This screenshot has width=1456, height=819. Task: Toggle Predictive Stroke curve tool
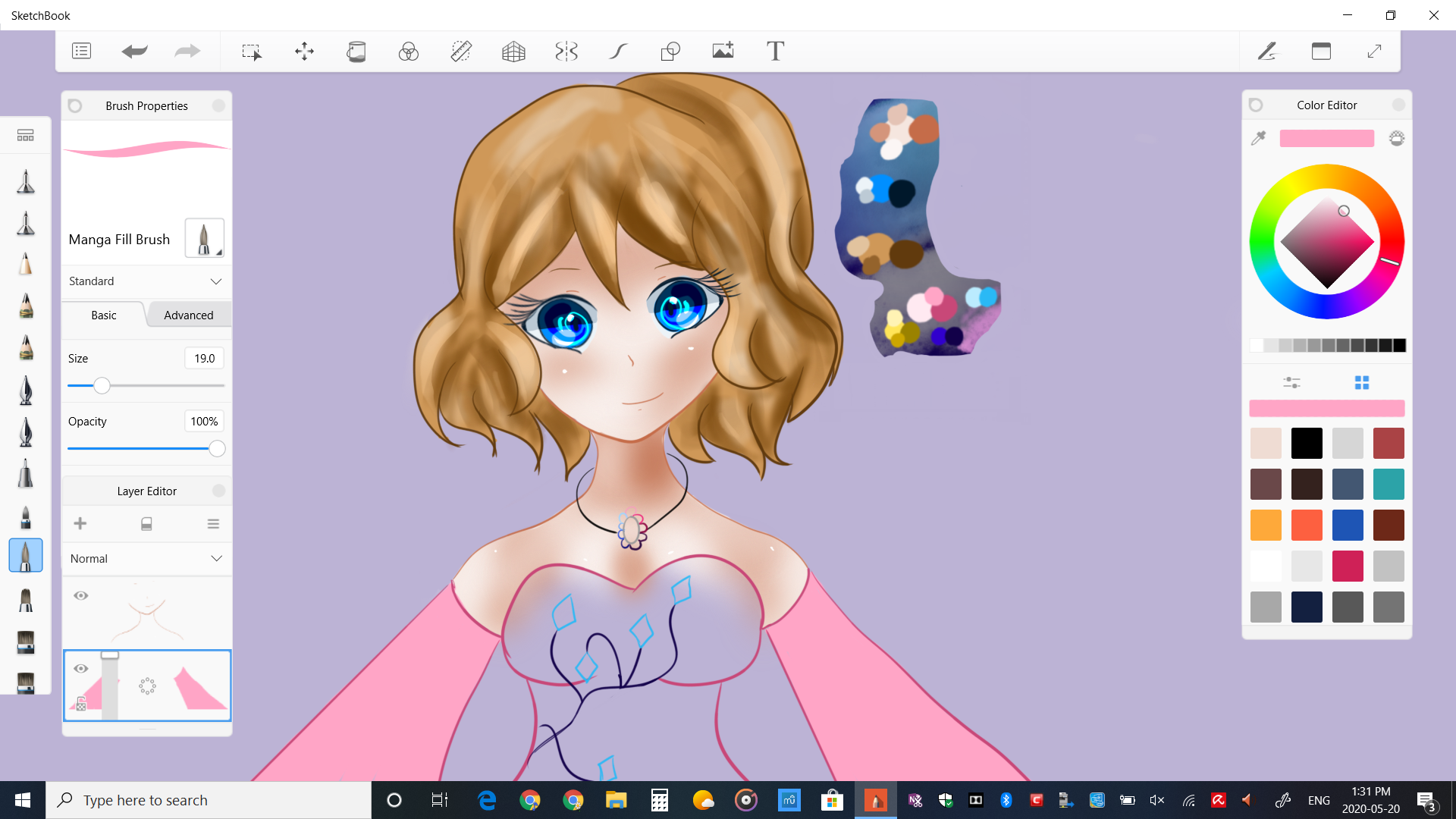(x=619, y=51)
